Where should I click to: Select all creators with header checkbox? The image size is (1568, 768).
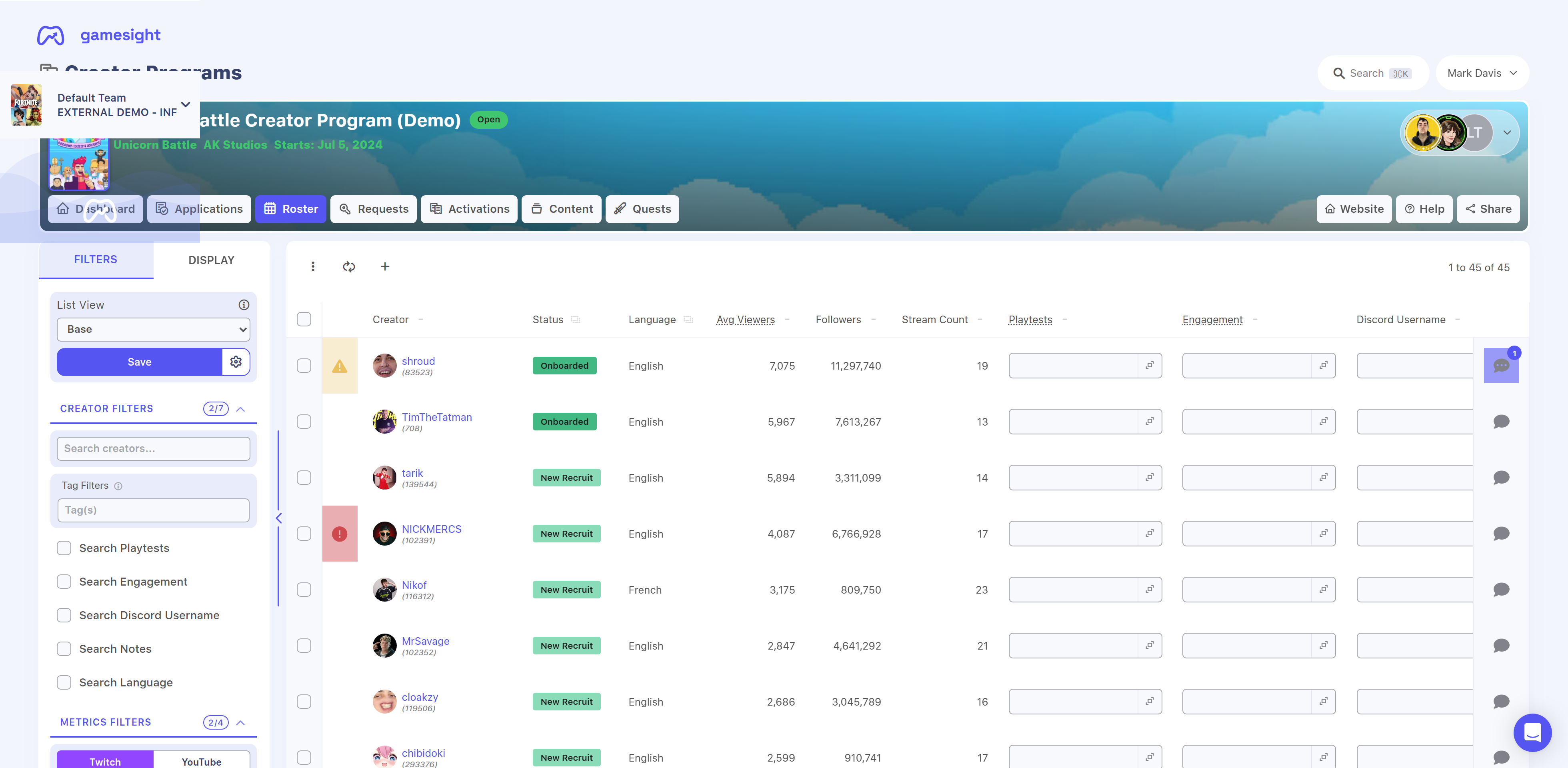tap(304, 320)
